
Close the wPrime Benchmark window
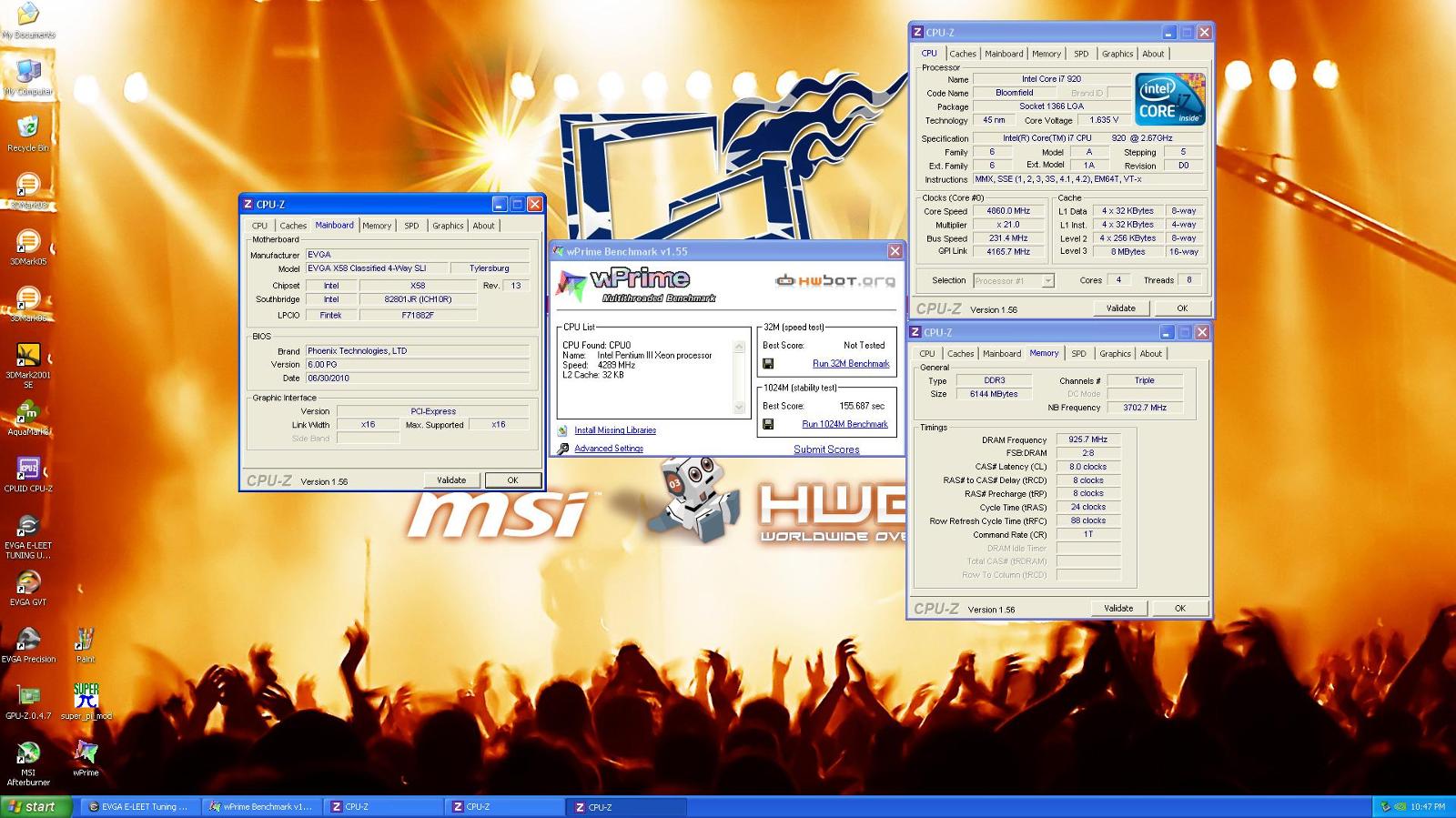(895, 251)
